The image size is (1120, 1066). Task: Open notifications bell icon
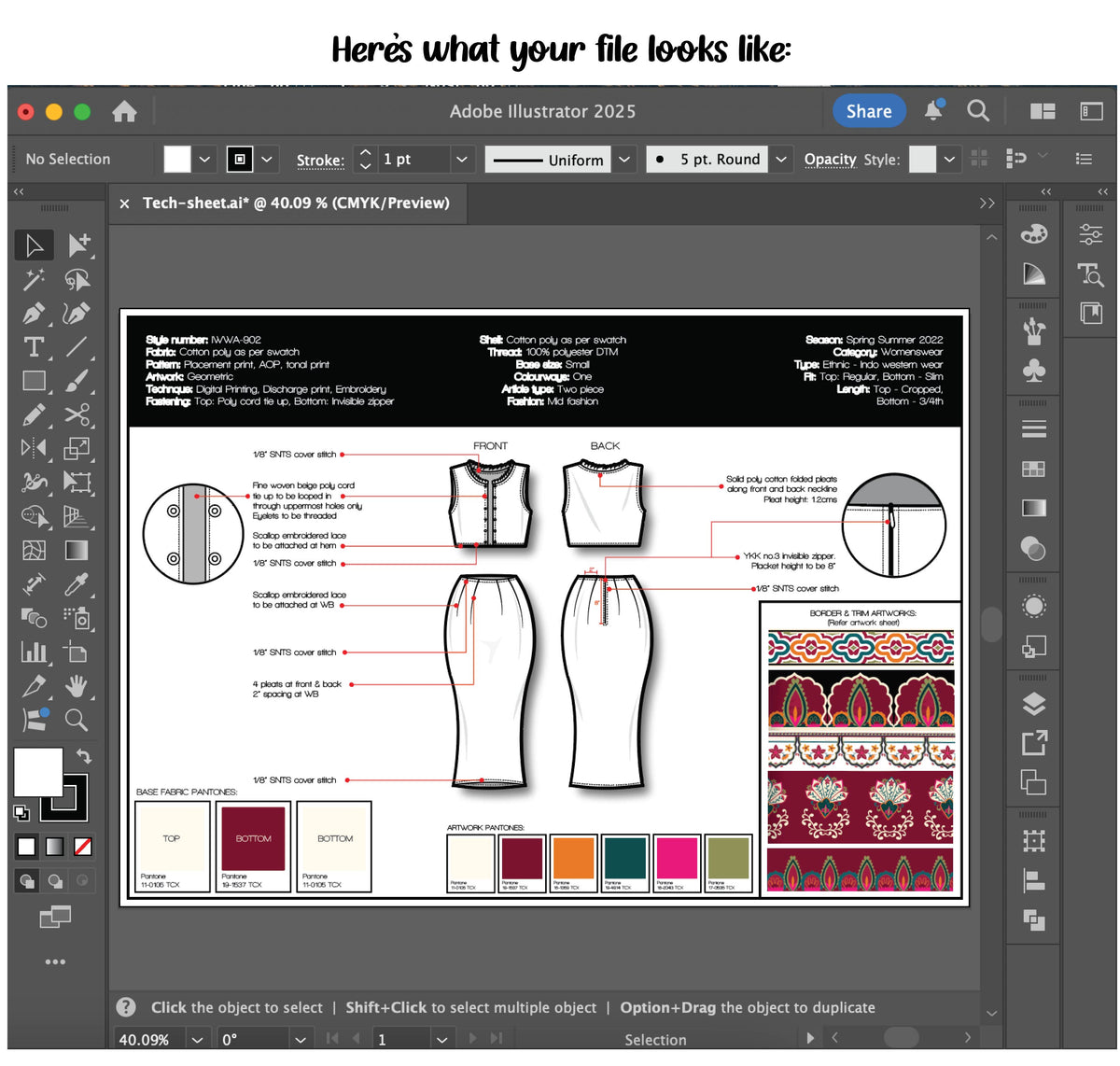933,111
